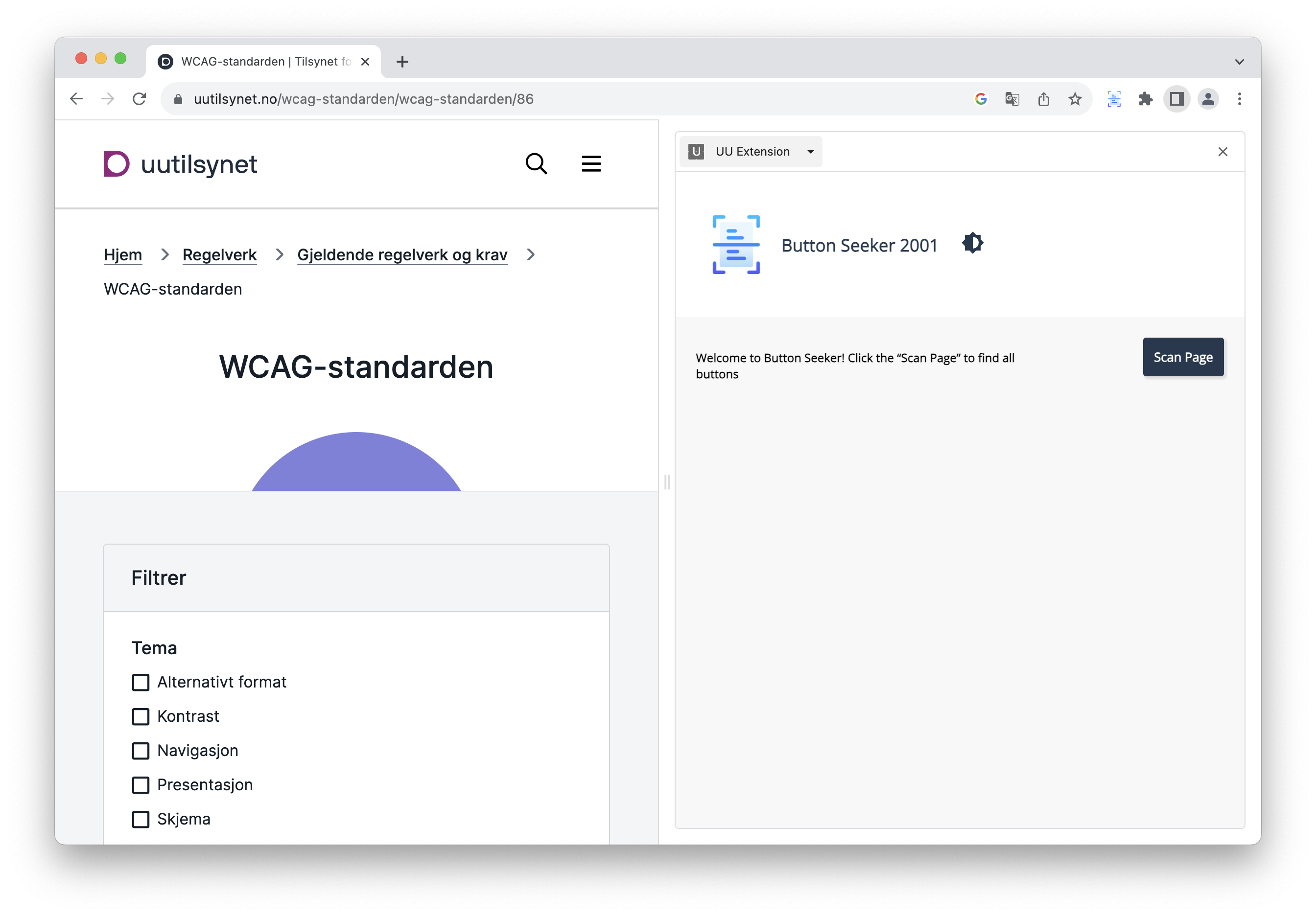
Task: Toggle the side panel icon
Action: point(1177,99)
